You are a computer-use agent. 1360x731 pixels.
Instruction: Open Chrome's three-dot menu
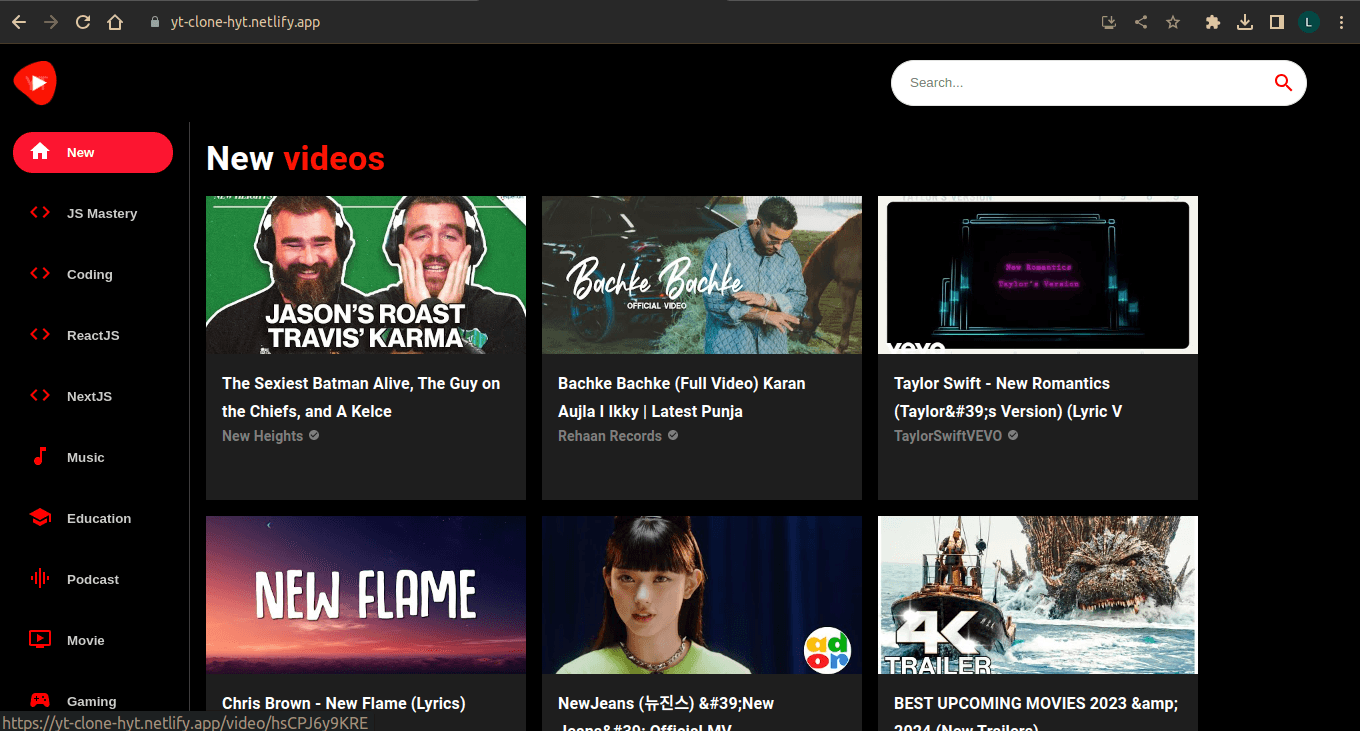click(x=1341, y=22)
